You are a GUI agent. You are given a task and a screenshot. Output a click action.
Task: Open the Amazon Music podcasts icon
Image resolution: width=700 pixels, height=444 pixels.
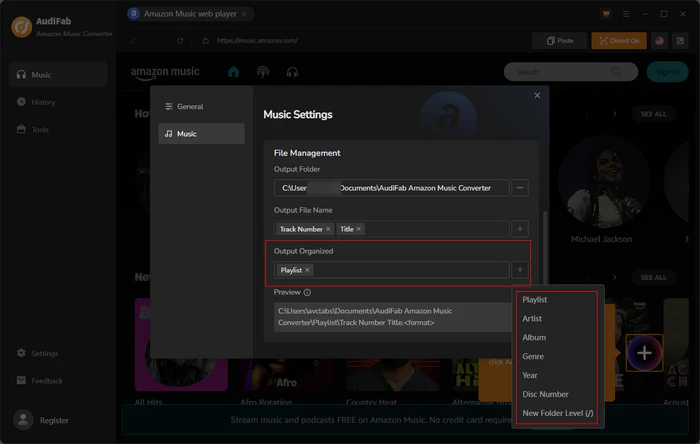(263, 72)
